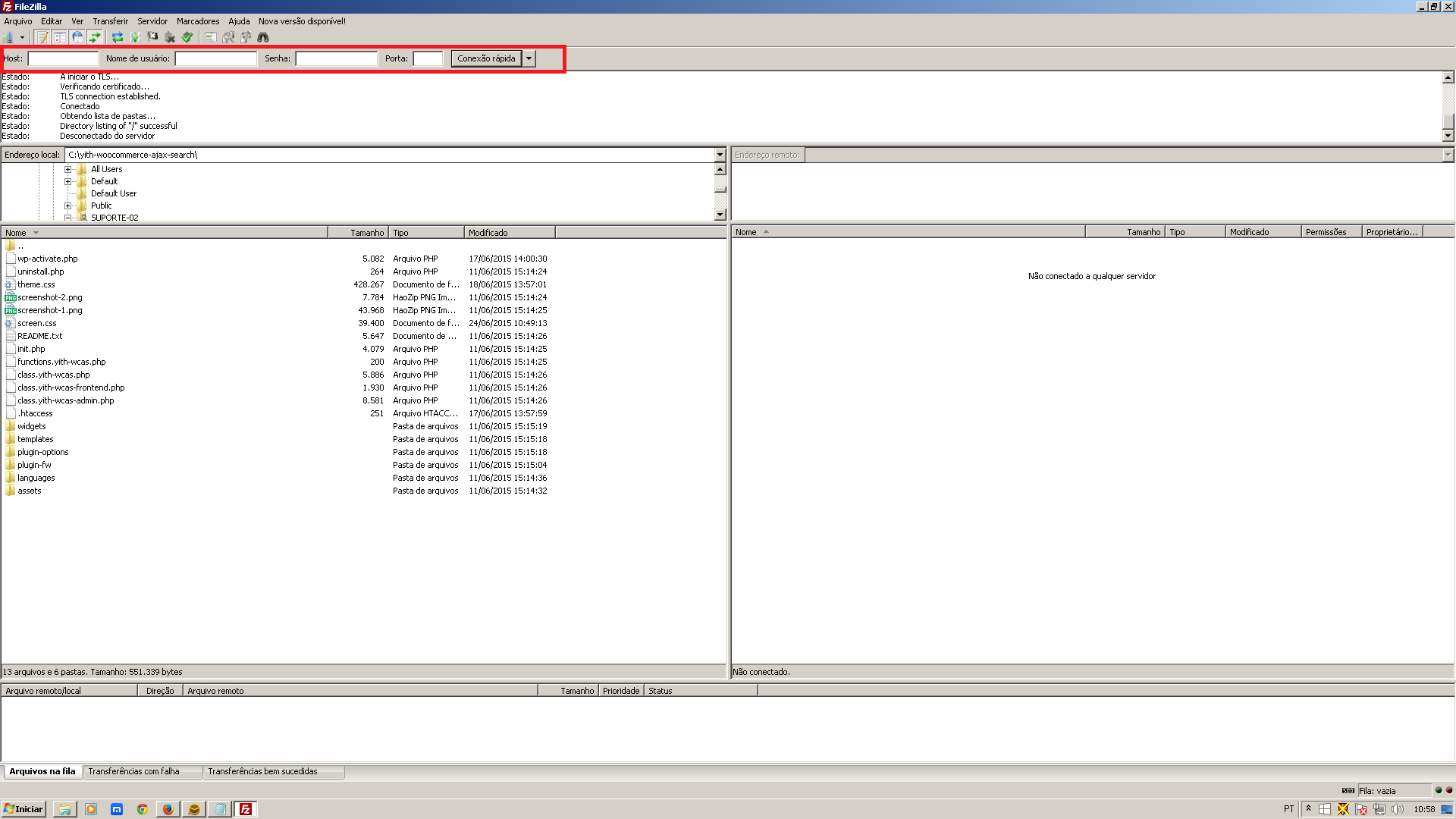The width and height of the screenshot is (1456, 819).
Task: Toggle the local directory tree view
Action: click(60, 37)
